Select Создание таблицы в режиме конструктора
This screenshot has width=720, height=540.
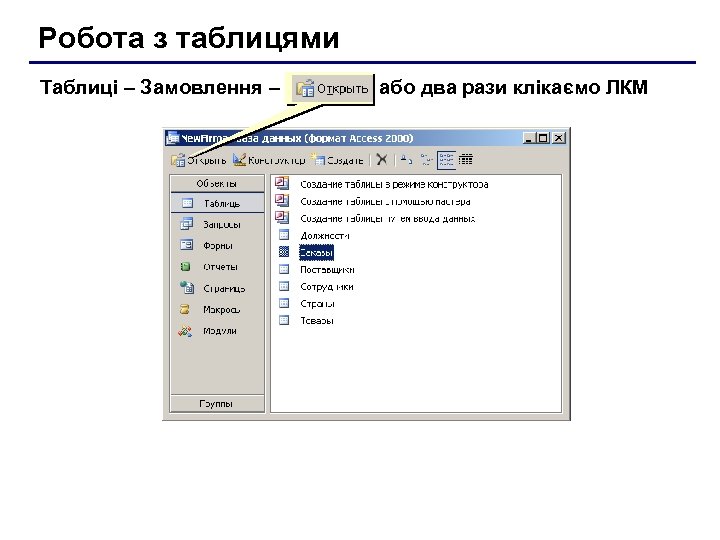382,184
